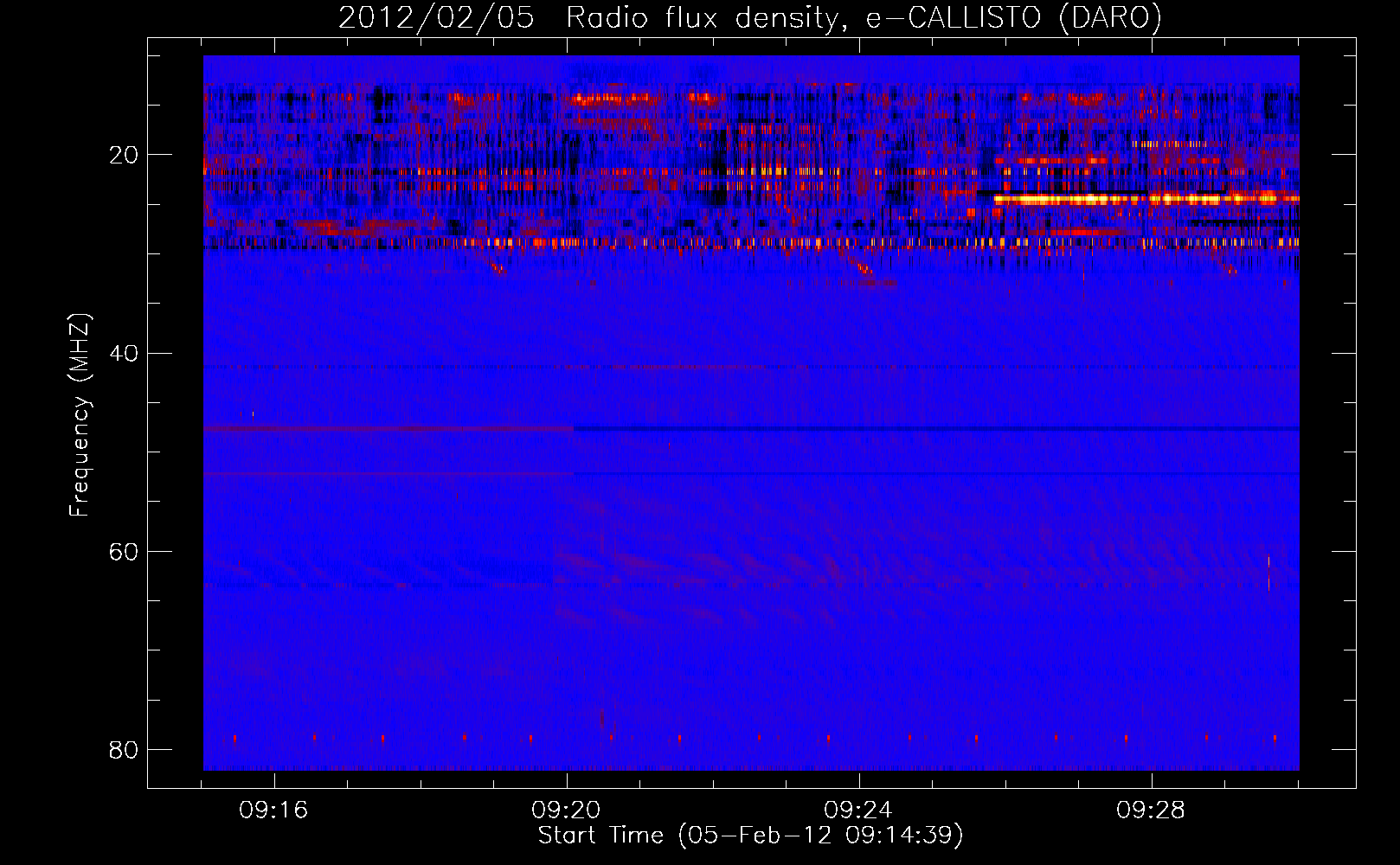This screenshot has width=1400, height=865.
Task: Click the "09:16" time tick label
Action: (274, 811)
